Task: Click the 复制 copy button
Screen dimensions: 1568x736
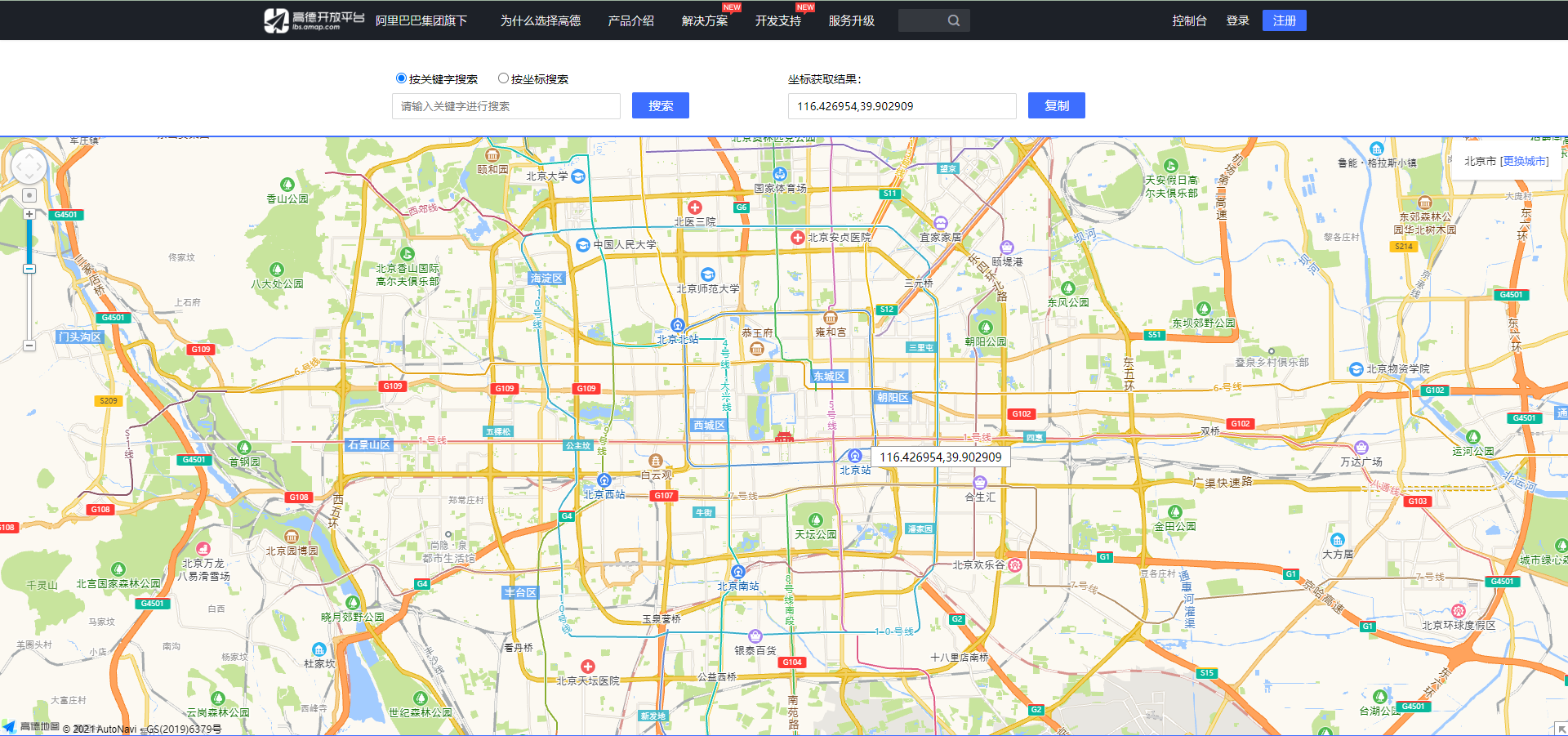Action: tap(1057, 105)
